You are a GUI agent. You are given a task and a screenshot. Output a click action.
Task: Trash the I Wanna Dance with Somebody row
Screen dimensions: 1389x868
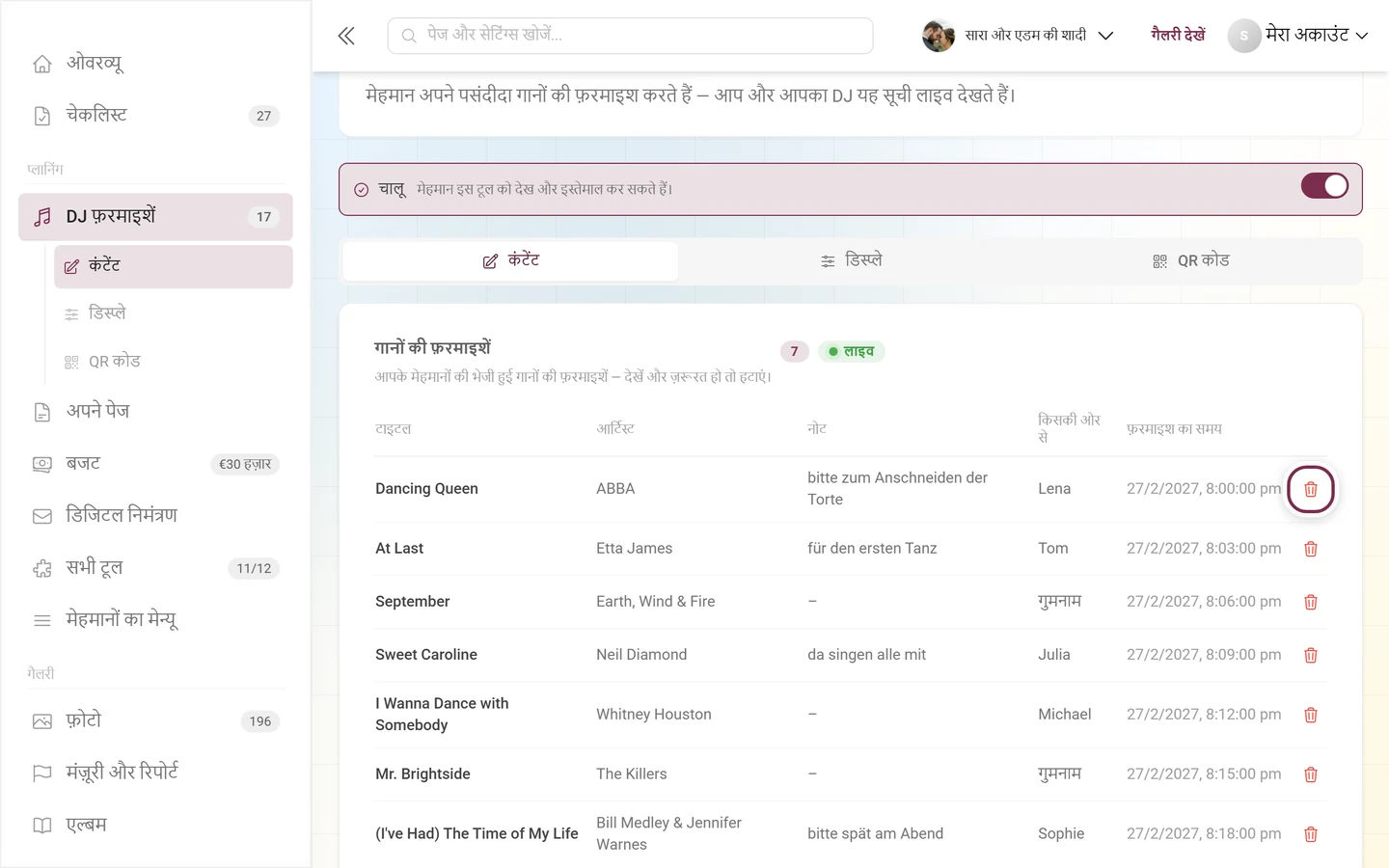click(x=1310, y=715)
